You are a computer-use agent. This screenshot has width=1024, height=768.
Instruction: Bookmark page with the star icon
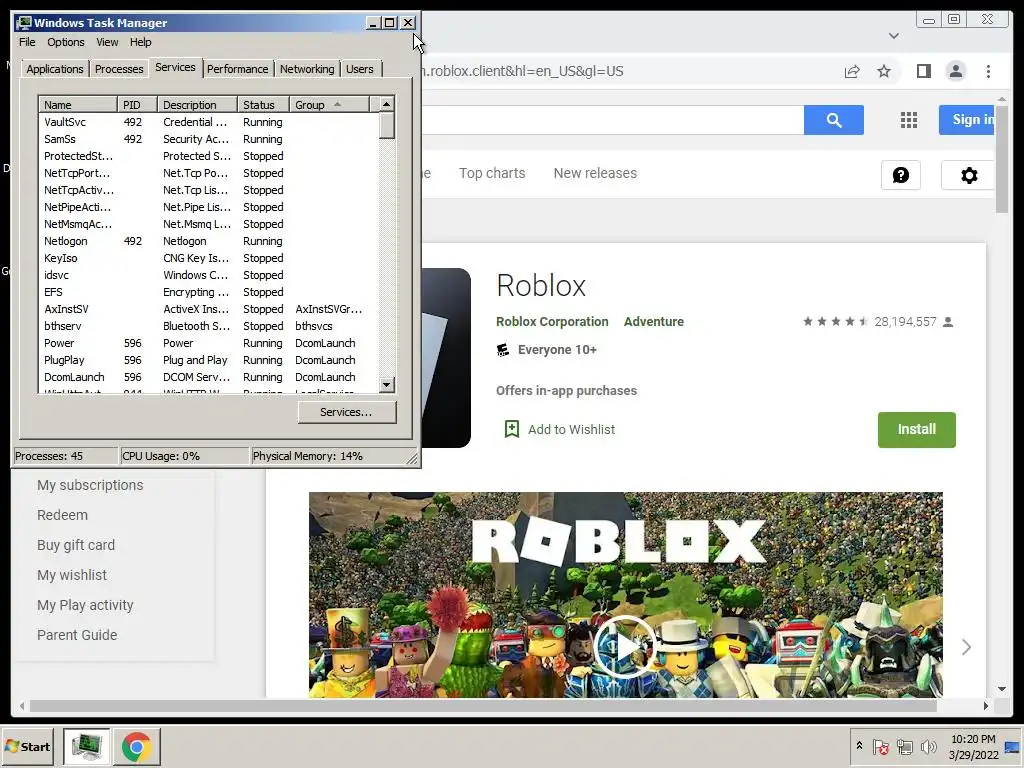click(x=884, y=71)
